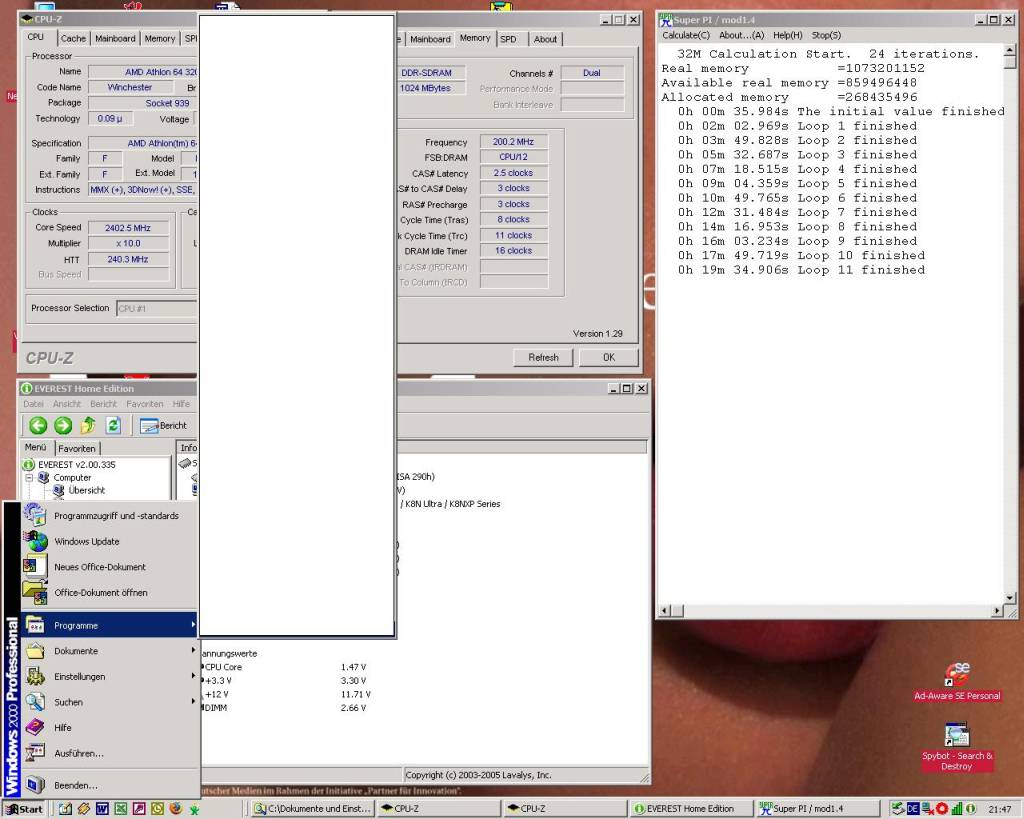
Task: Click the Windows Start button
Action: point(25,809)
